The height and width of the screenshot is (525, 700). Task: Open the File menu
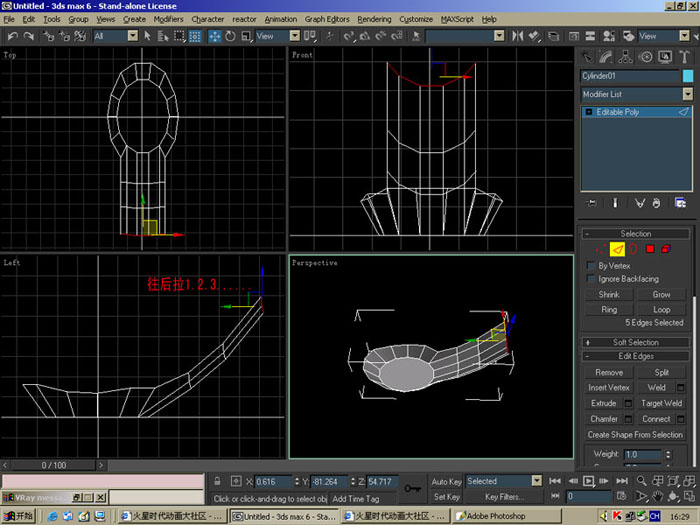click(x=9, y=19)
